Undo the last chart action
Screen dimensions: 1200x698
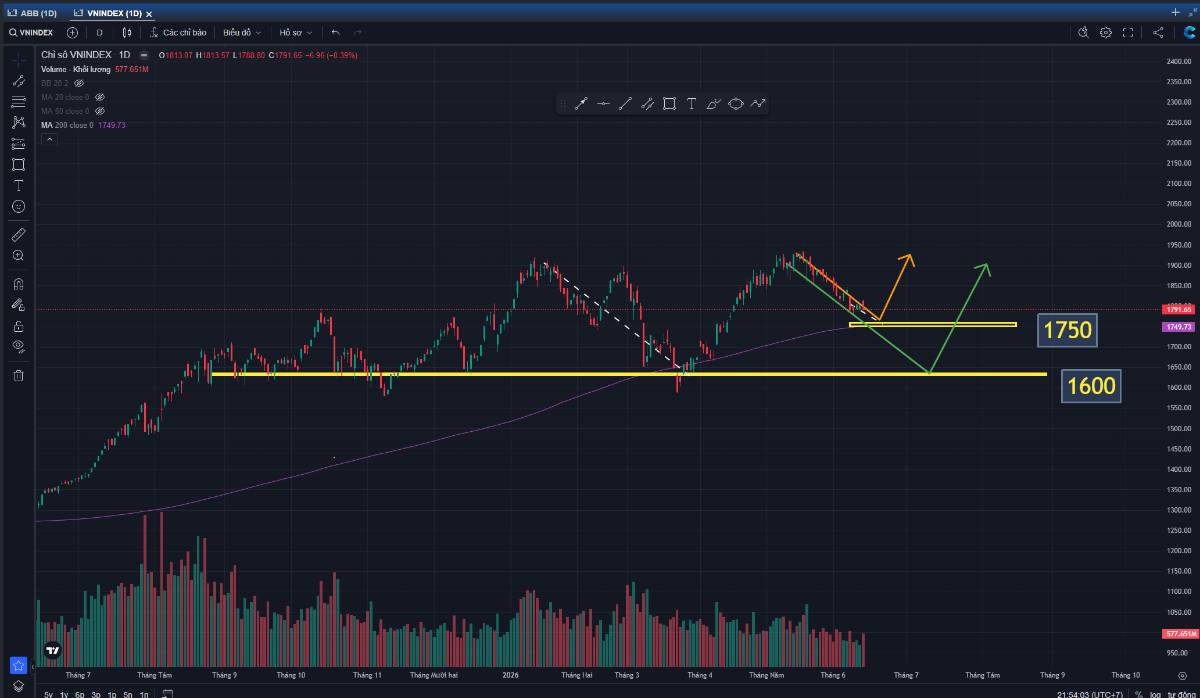click(336, 32)
